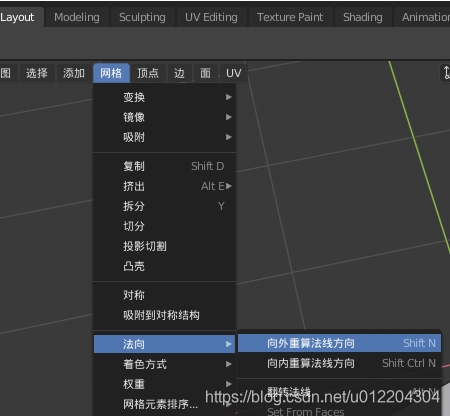The image size is (450, 416).
Task: Expand the 变换 submenu
Action: [164, 97]
